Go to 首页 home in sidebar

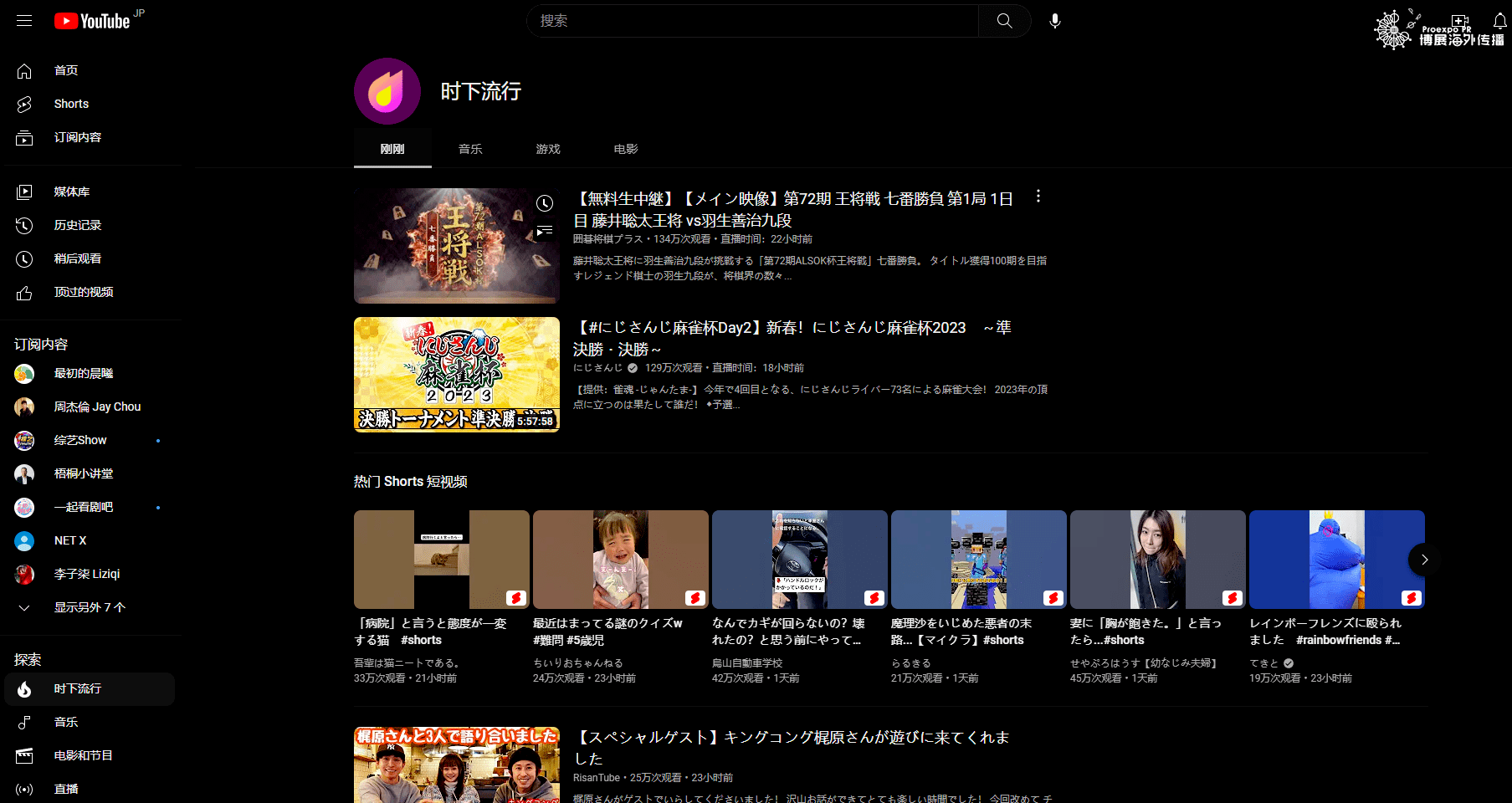click(x=90, y=70)
